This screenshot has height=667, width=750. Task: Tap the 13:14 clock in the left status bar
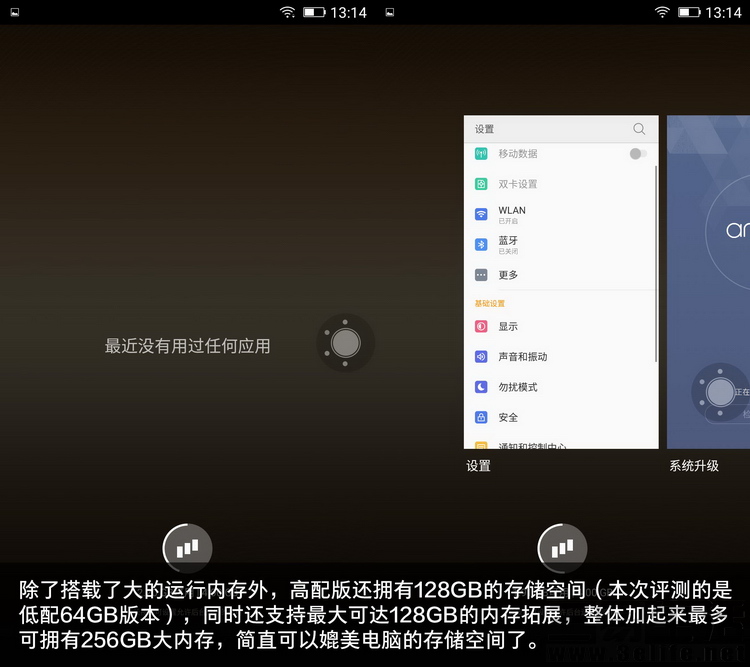(x=348, y=12)
